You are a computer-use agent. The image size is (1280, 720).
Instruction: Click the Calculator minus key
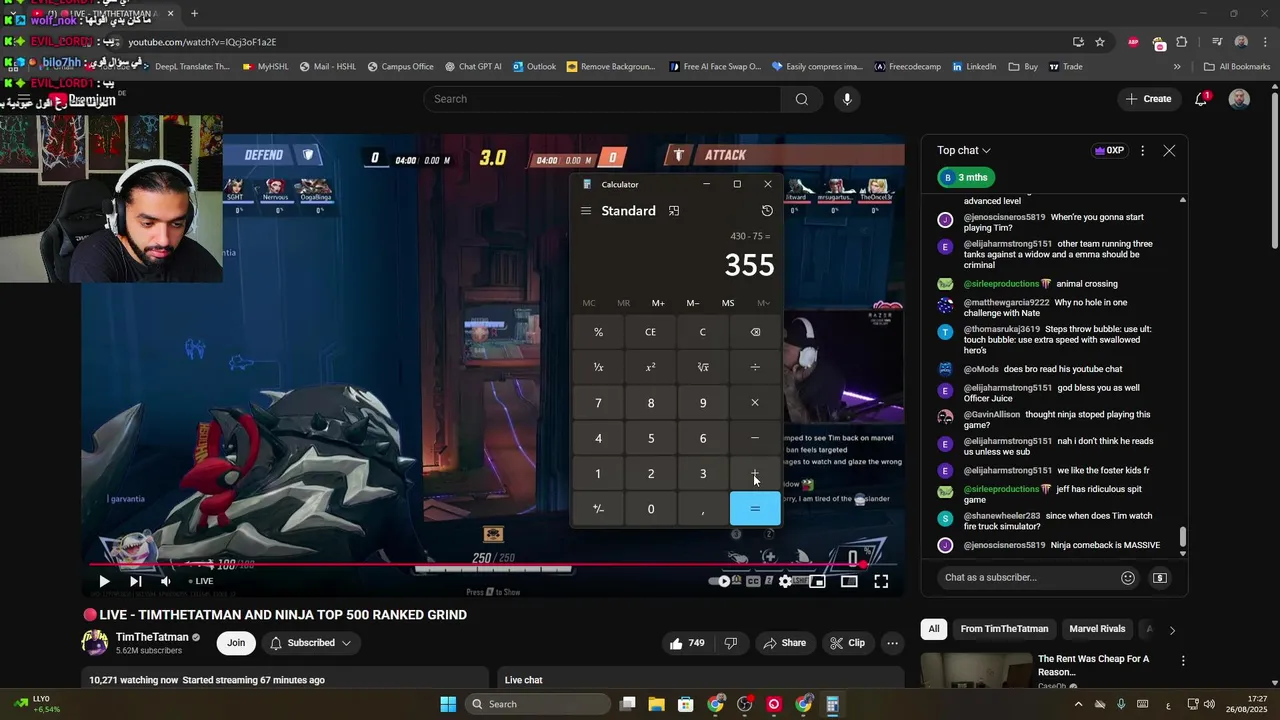755,438
